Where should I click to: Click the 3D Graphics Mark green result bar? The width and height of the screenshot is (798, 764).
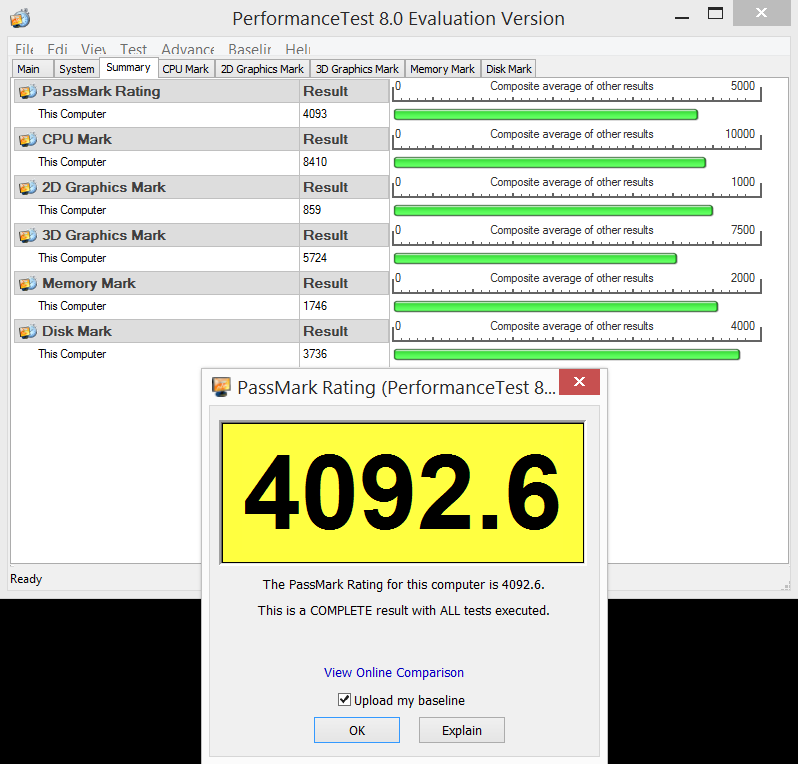[535, 259]
